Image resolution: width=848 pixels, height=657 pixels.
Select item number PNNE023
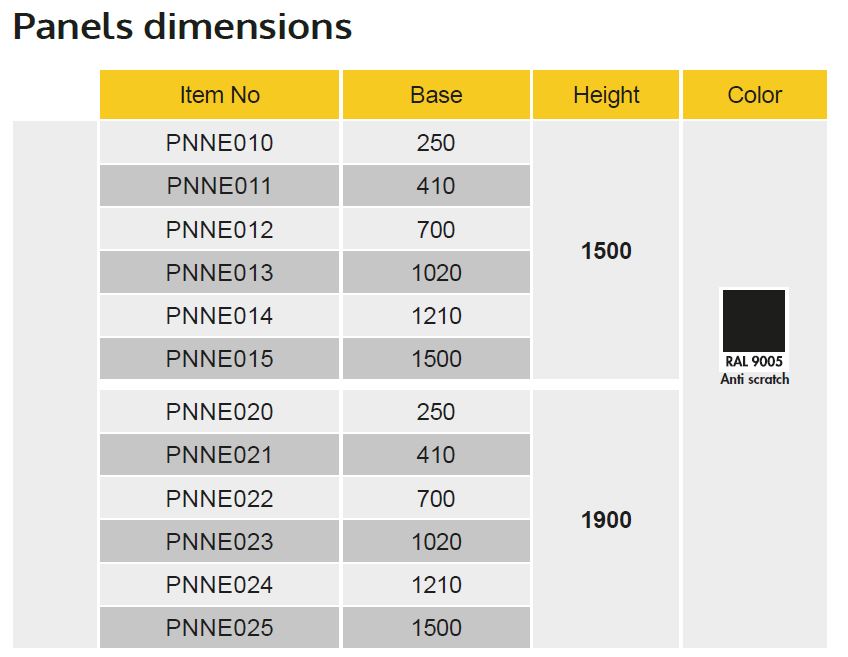click(219, 542)
